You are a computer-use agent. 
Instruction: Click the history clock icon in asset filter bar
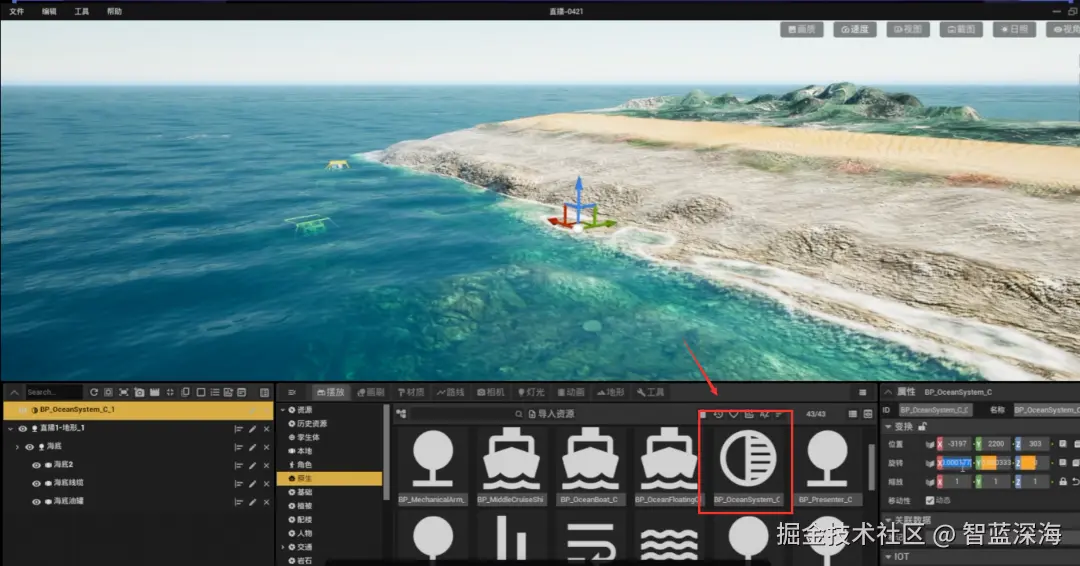click(x=718, y=414)
